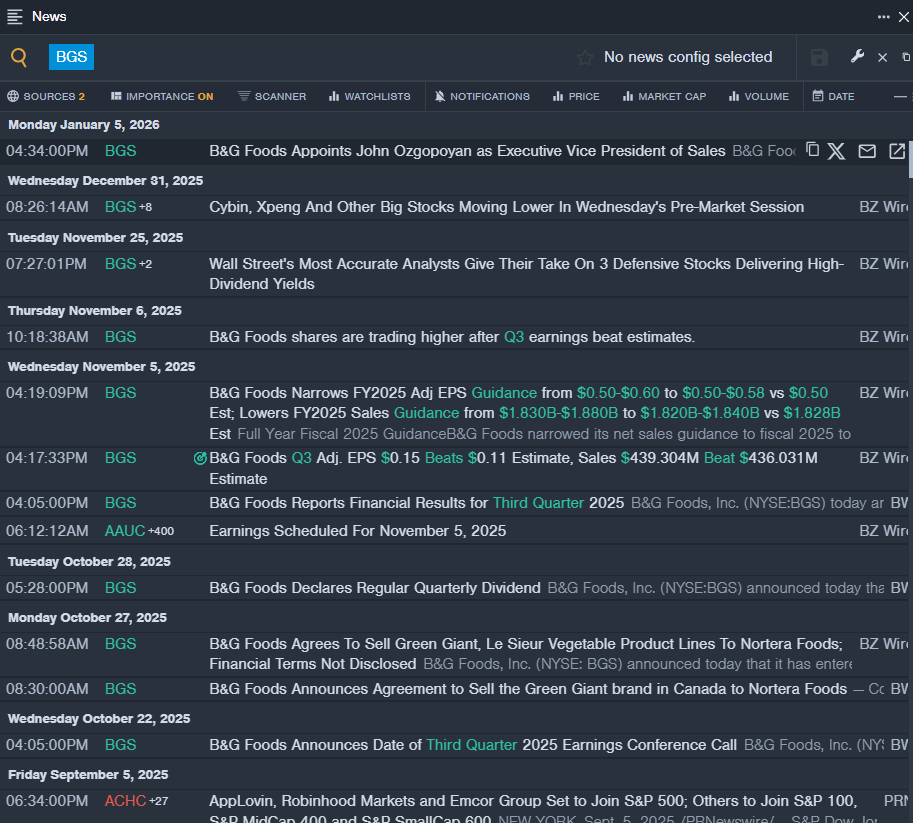Open the Date filter

(833, 97)
